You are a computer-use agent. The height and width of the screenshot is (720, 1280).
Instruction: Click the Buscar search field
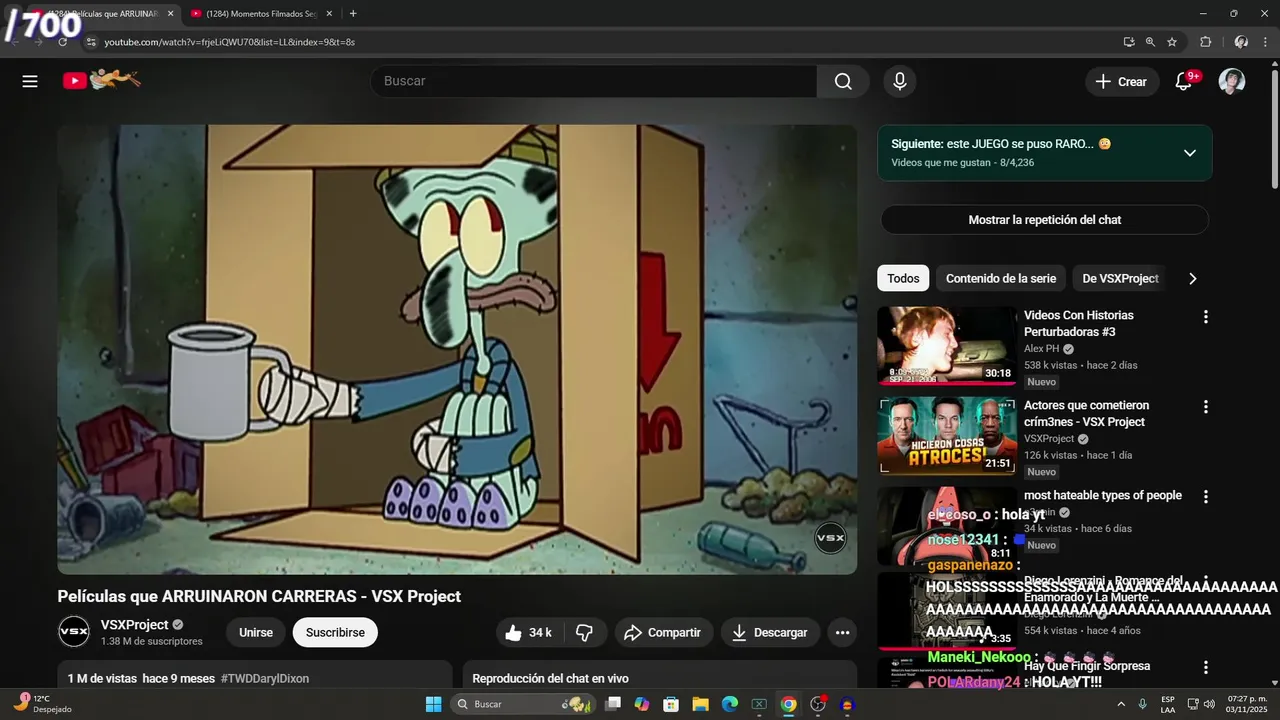(x=594, y=81)
